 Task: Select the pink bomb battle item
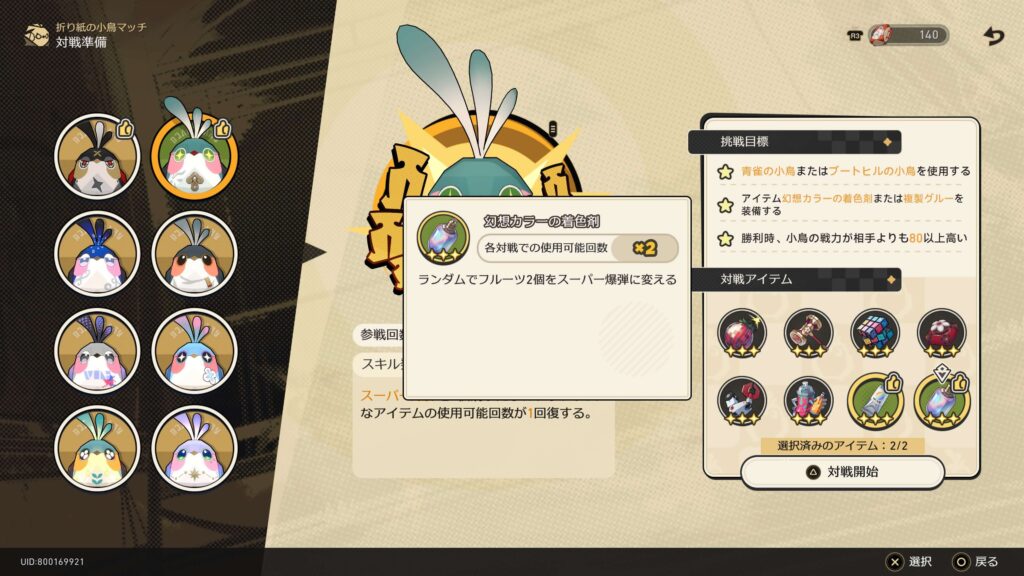coord(742,333)
